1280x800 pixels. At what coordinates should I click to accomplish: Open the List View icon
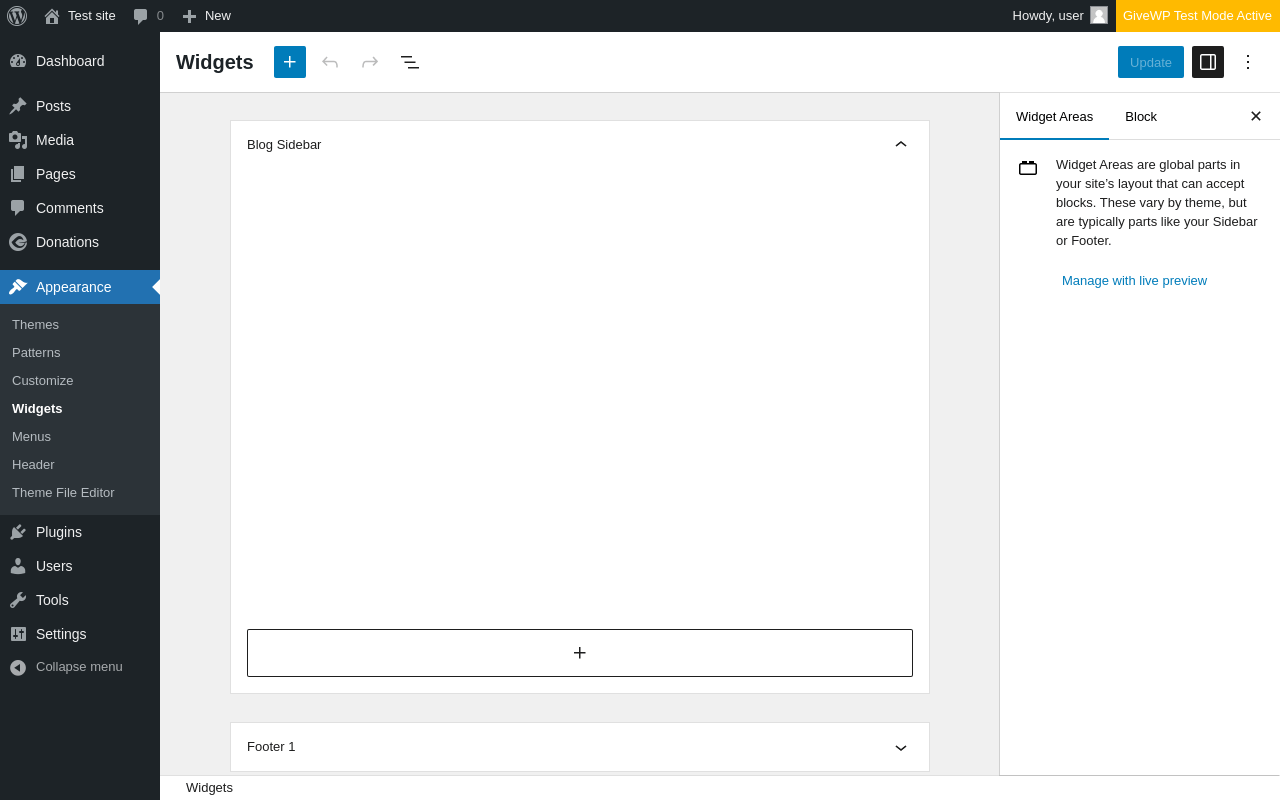[410, 62]
